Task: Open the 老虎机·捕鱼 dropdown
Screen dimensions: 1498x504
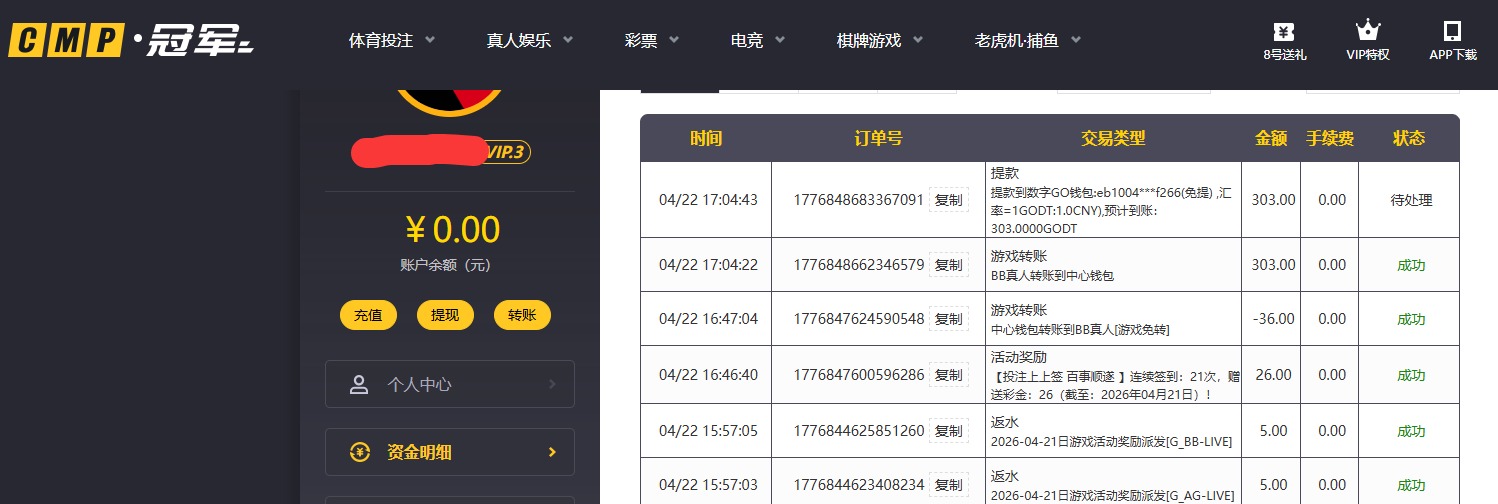Action: (x=1028, y=41)
